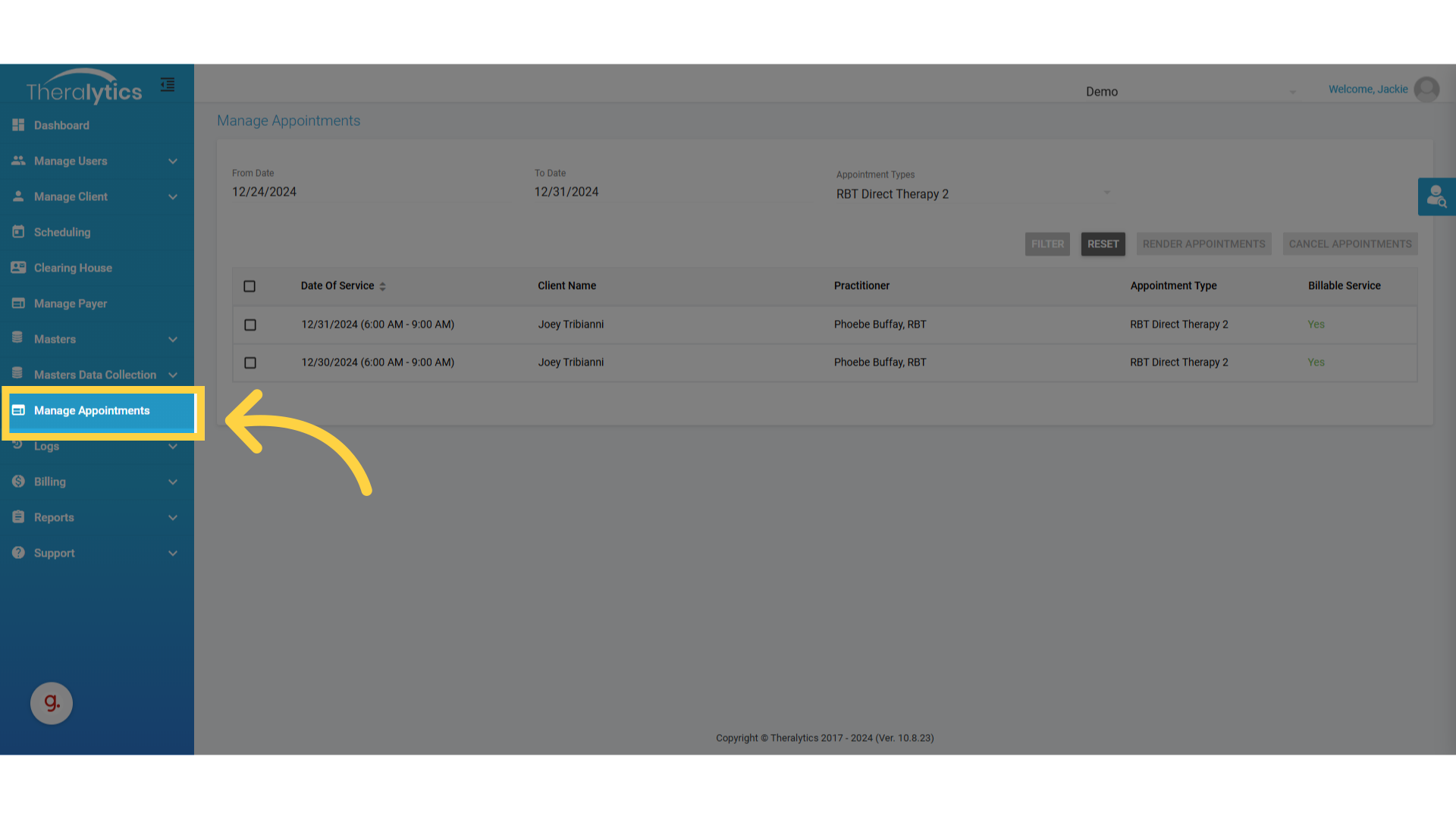
Task: Click the Scheduling calendar icon
Action: tap(18, 232)
